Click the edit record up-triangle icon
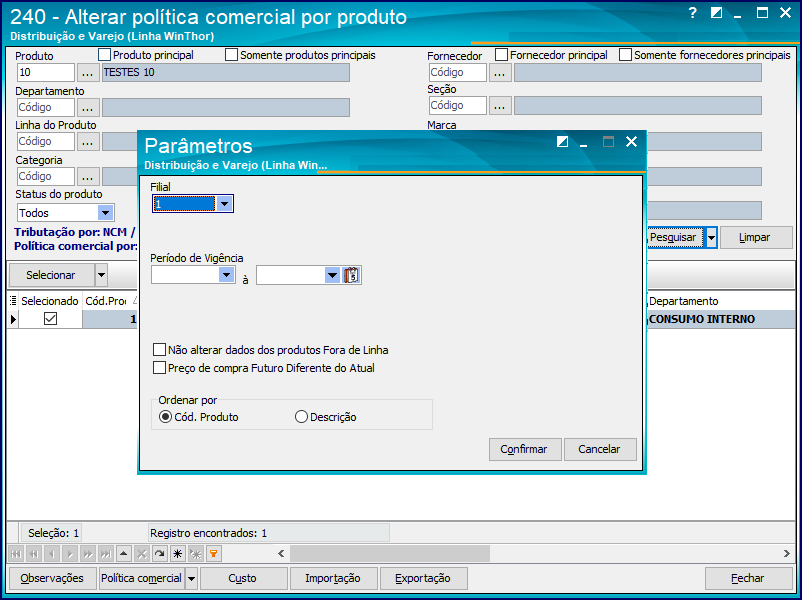This screenshot has height=600, width=802. (124, 554)
